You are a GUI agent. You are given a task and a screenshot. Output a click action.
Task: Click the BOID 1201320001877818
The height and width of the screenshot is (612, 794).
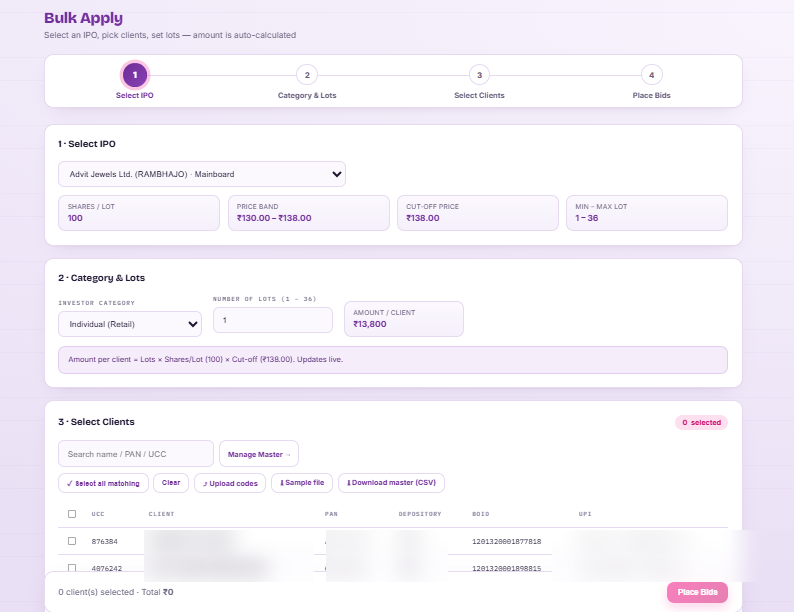[506, 542]
